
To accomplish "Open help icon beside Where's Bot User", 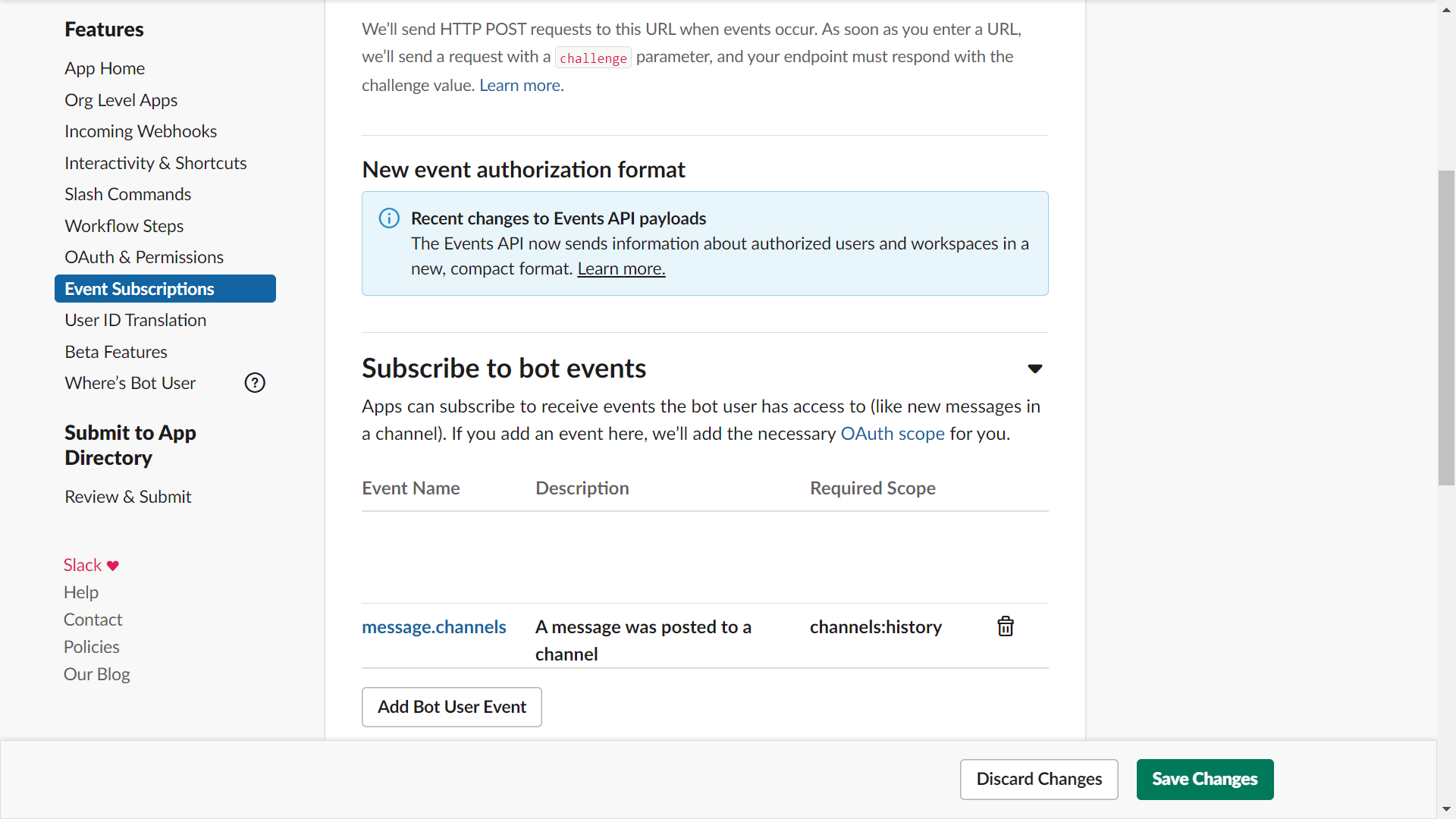I will click(x=255, y=383).
